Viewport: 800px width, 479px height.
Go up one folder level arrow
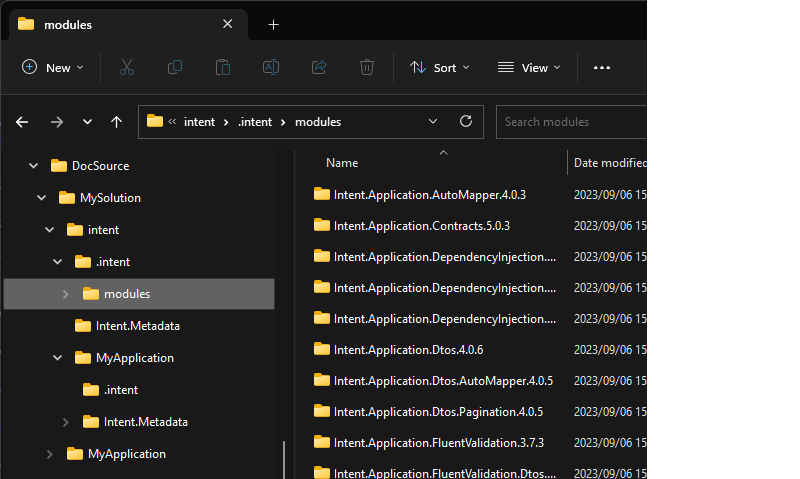116,122
